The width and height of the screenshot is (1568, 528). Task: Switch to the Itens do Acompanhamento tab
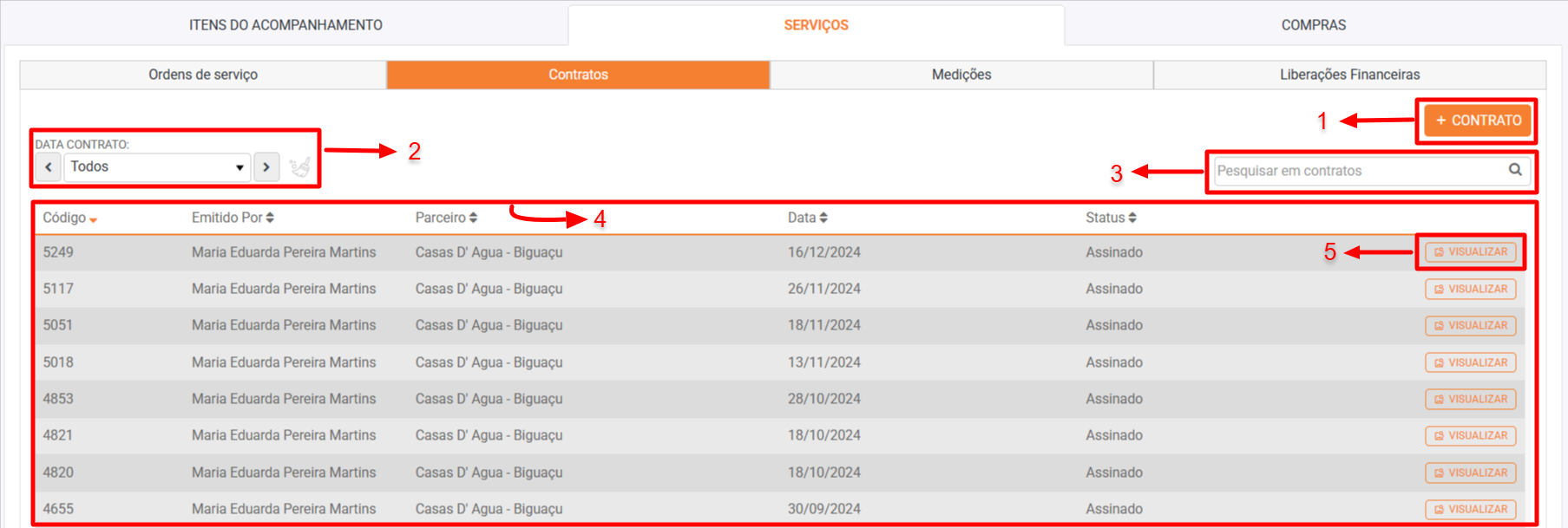click(x=285, y=25)
